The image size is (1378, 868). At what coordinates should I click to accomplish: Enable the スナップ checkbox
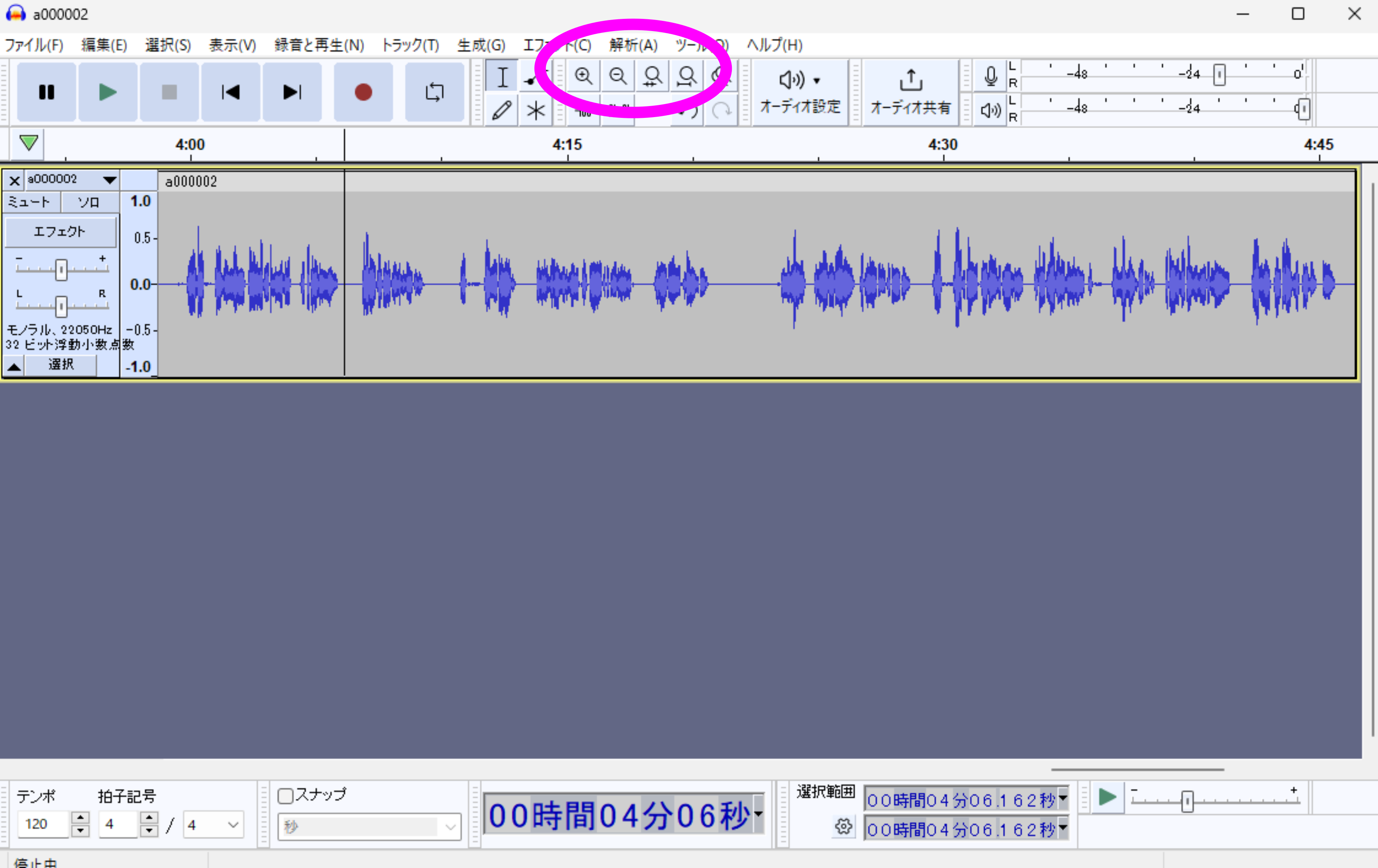285,795
